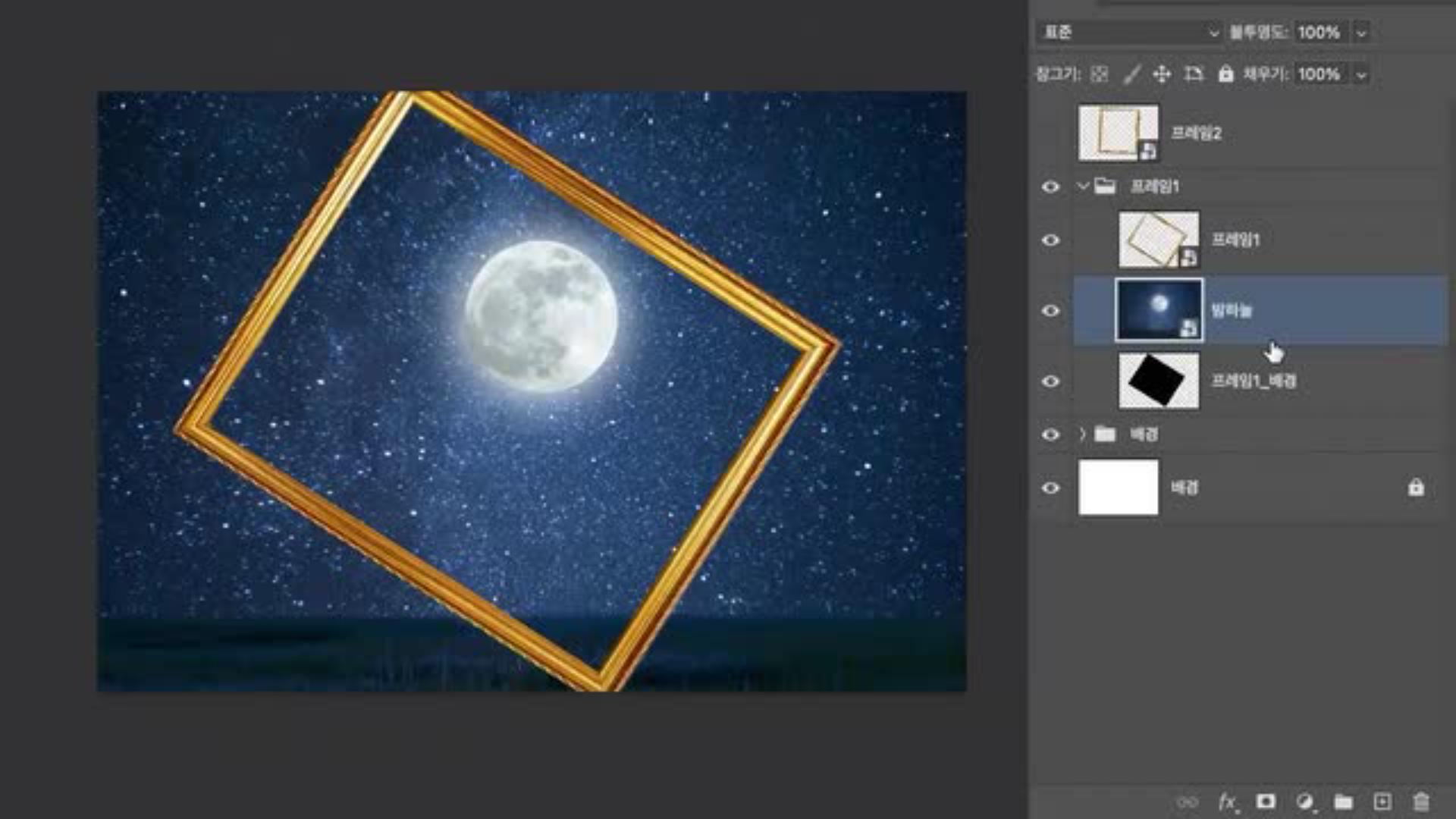Open the opacity 100% slider arrow
Viewport: 1456px width, 819px height.
point(1361,33)
